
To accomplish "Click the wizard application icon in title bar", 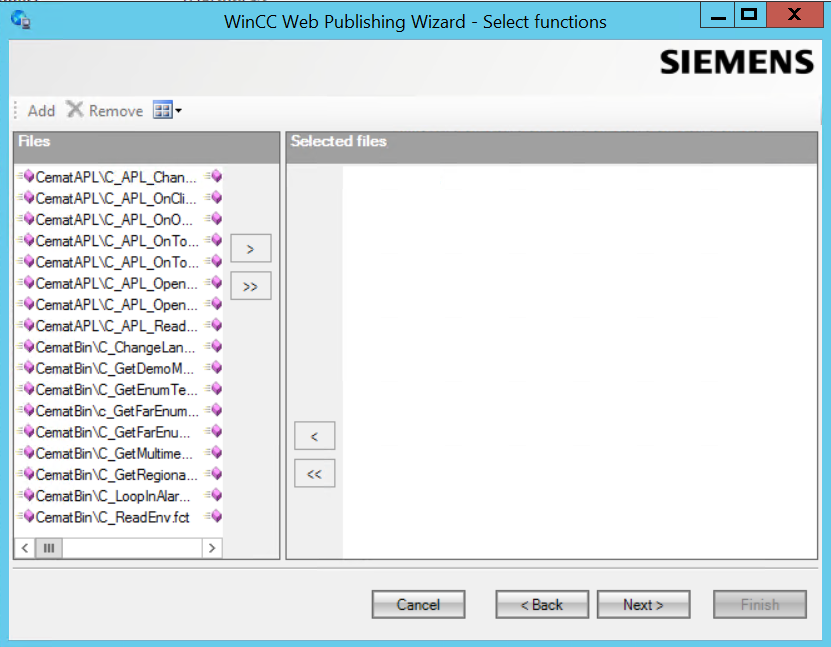I will pos(21,20).
